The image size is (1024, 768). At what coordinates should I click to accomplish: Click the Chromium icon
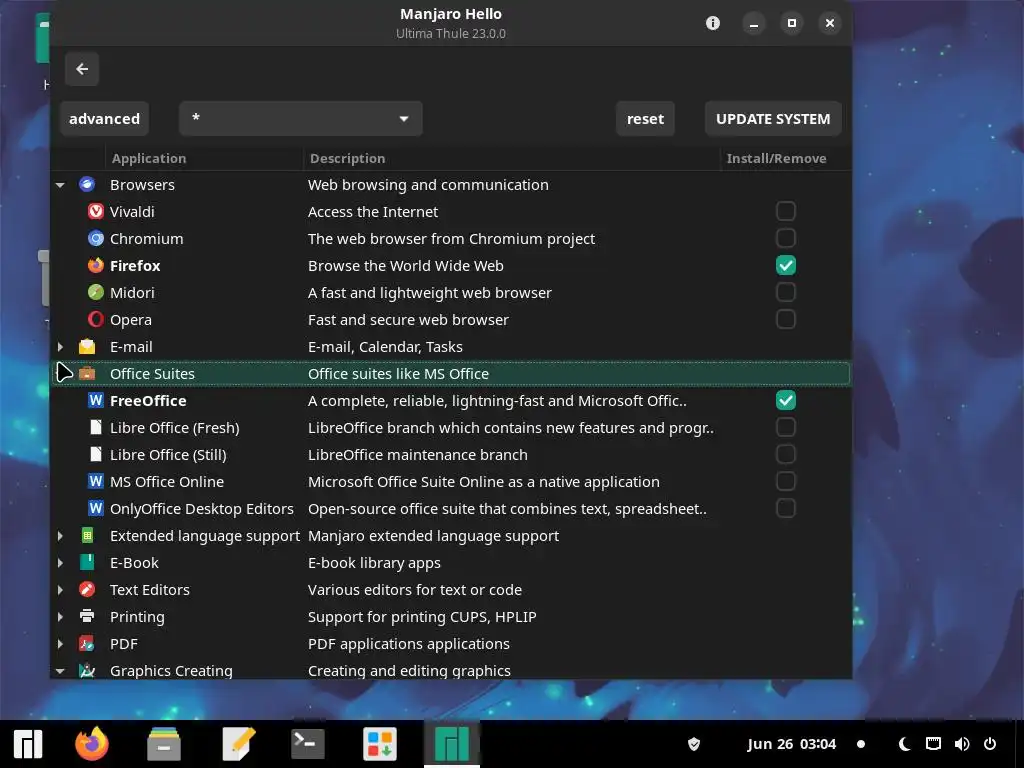click(x=96, y=238)
